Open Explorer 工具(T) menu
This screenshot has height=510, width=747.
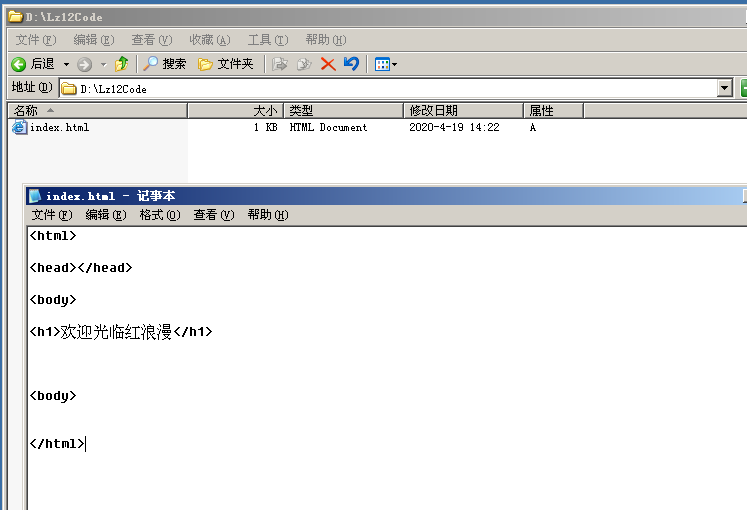[x=268, y=40]
